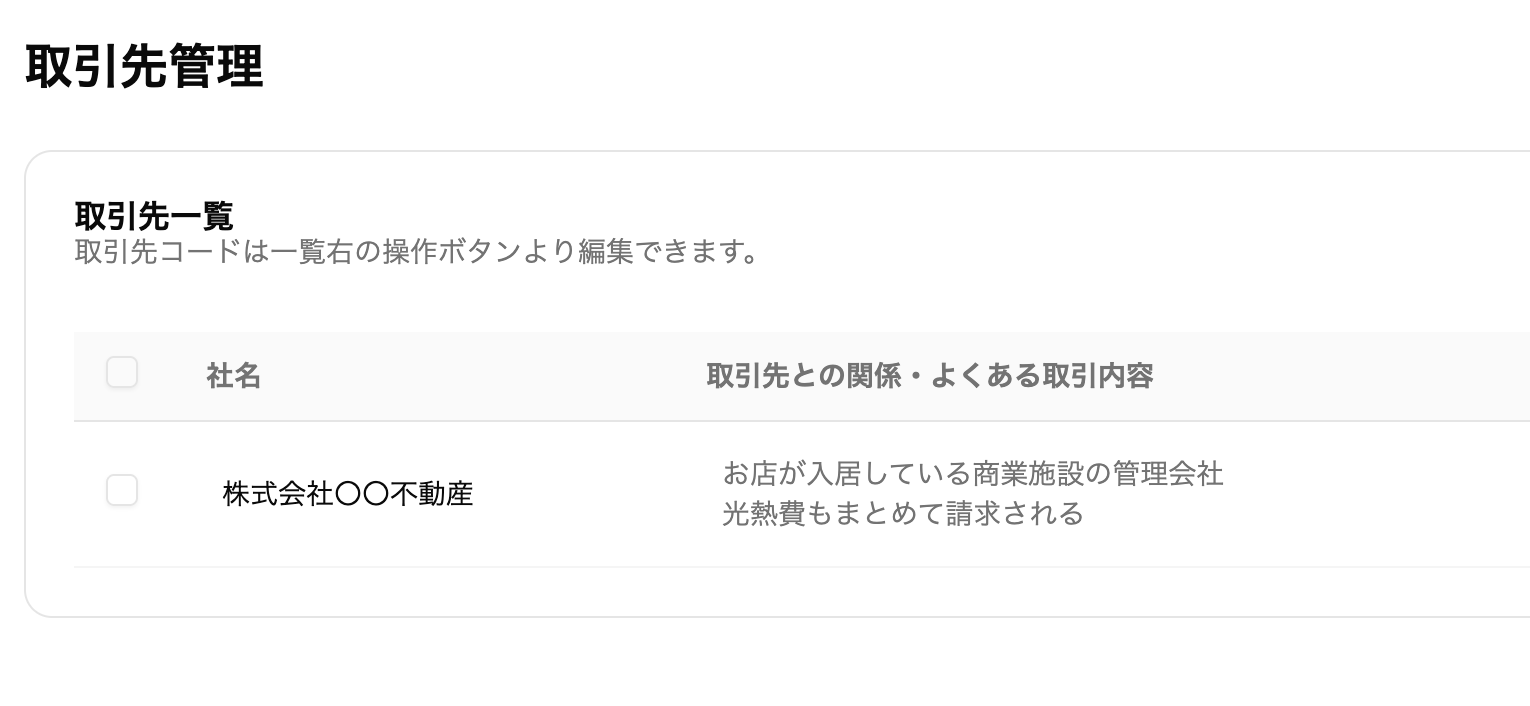Toggle selection for the only vendor row

[121, 490]
